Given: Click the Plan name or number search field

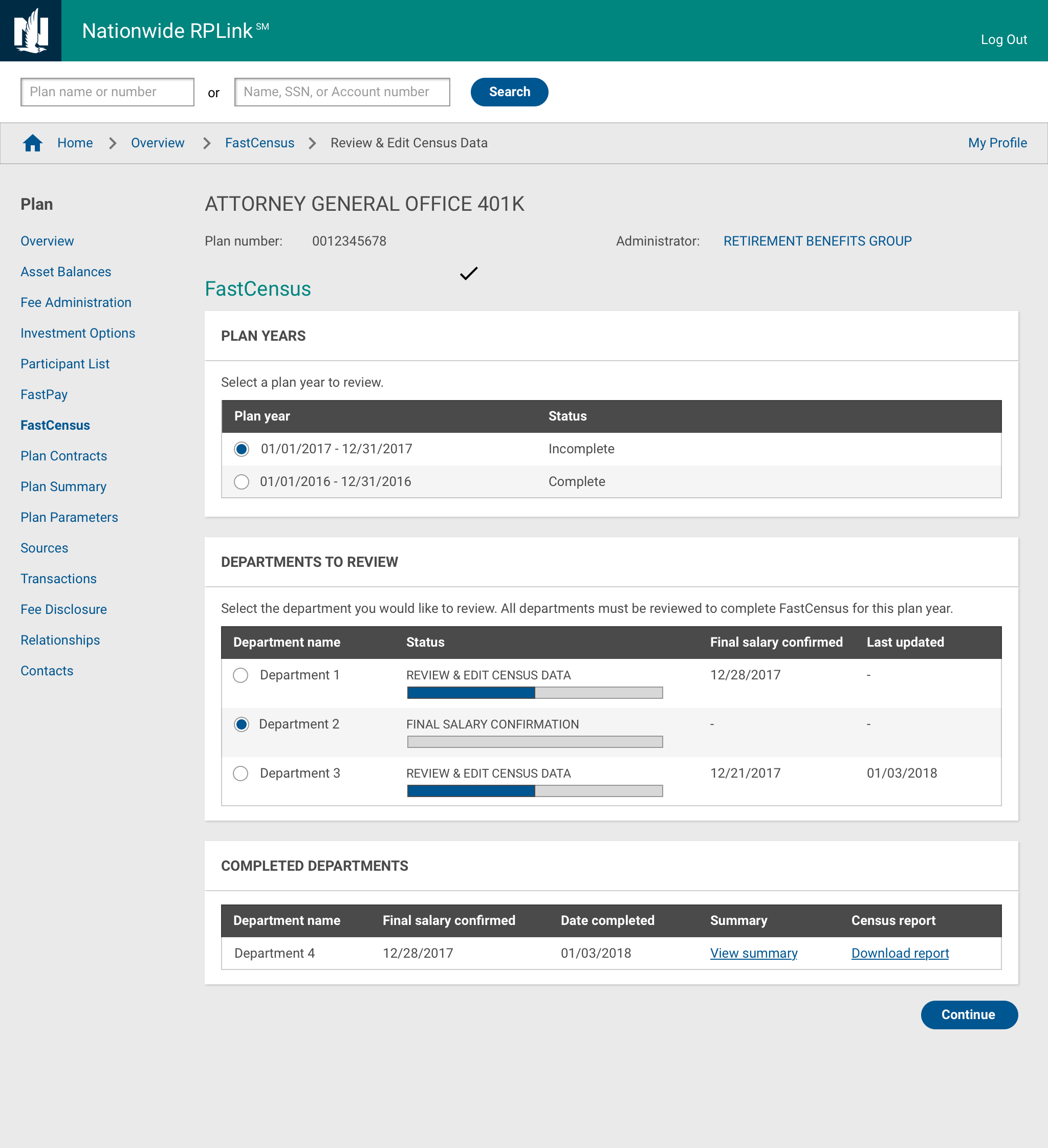Looking at the screenshot, I should 107,92.
